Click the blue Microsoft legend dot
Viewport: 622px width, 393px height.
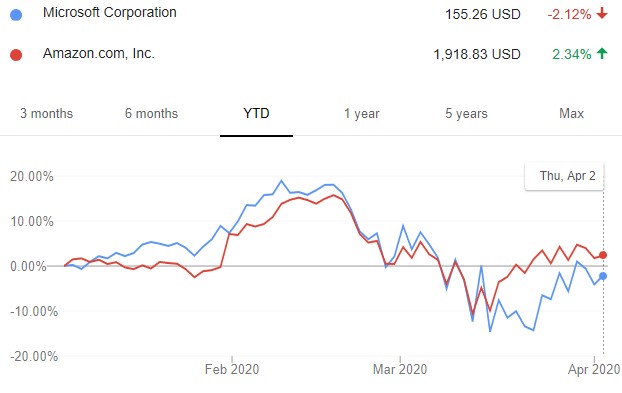[x=16, y=15]
